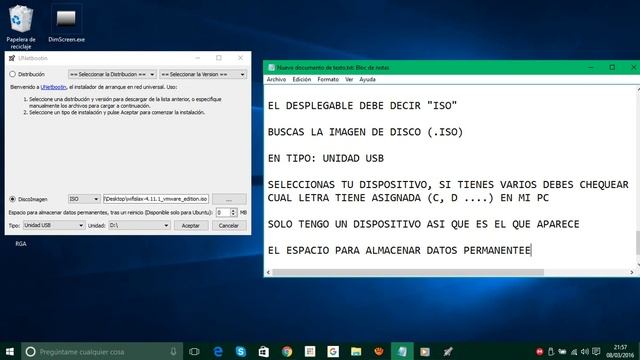Click the UNetbootin taskbar icon

pyautogui.click(x=448, y=351)
